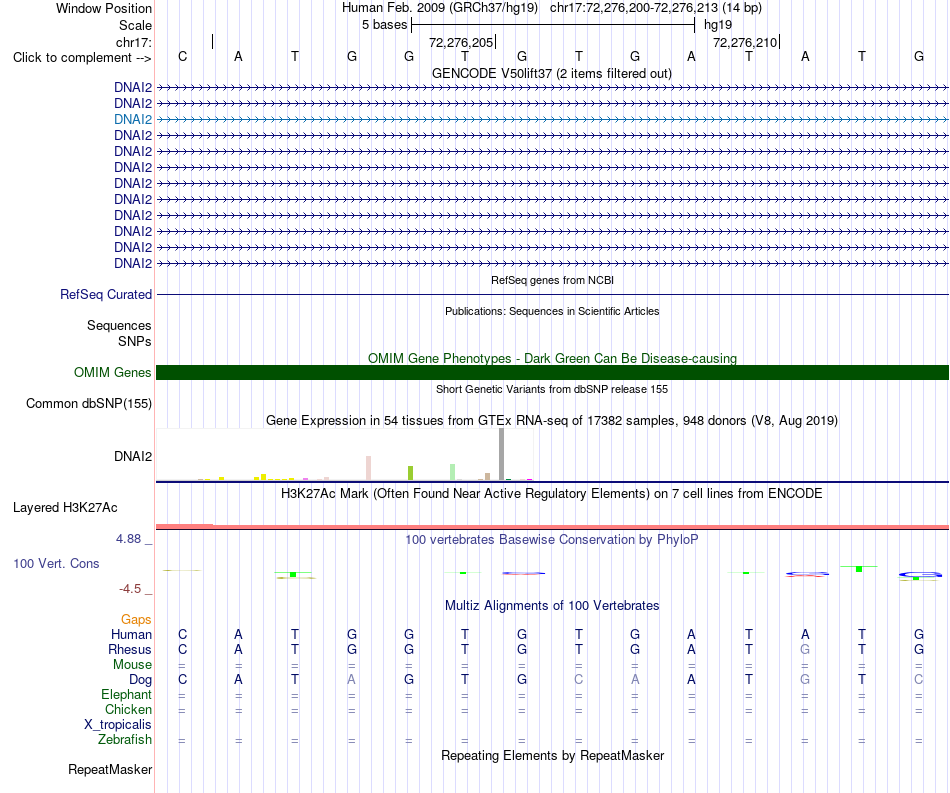Click the RepeatMasker track label
Image resolution: width=950 pixels, height=793 pixels.
[110, 769]
